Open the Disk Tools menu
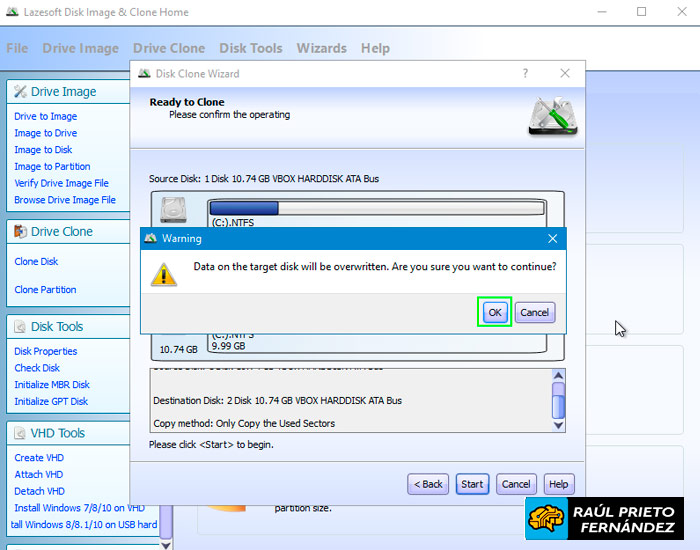This screenshot has height=550, width=700. pyautogui.click(x=250, y=48)
